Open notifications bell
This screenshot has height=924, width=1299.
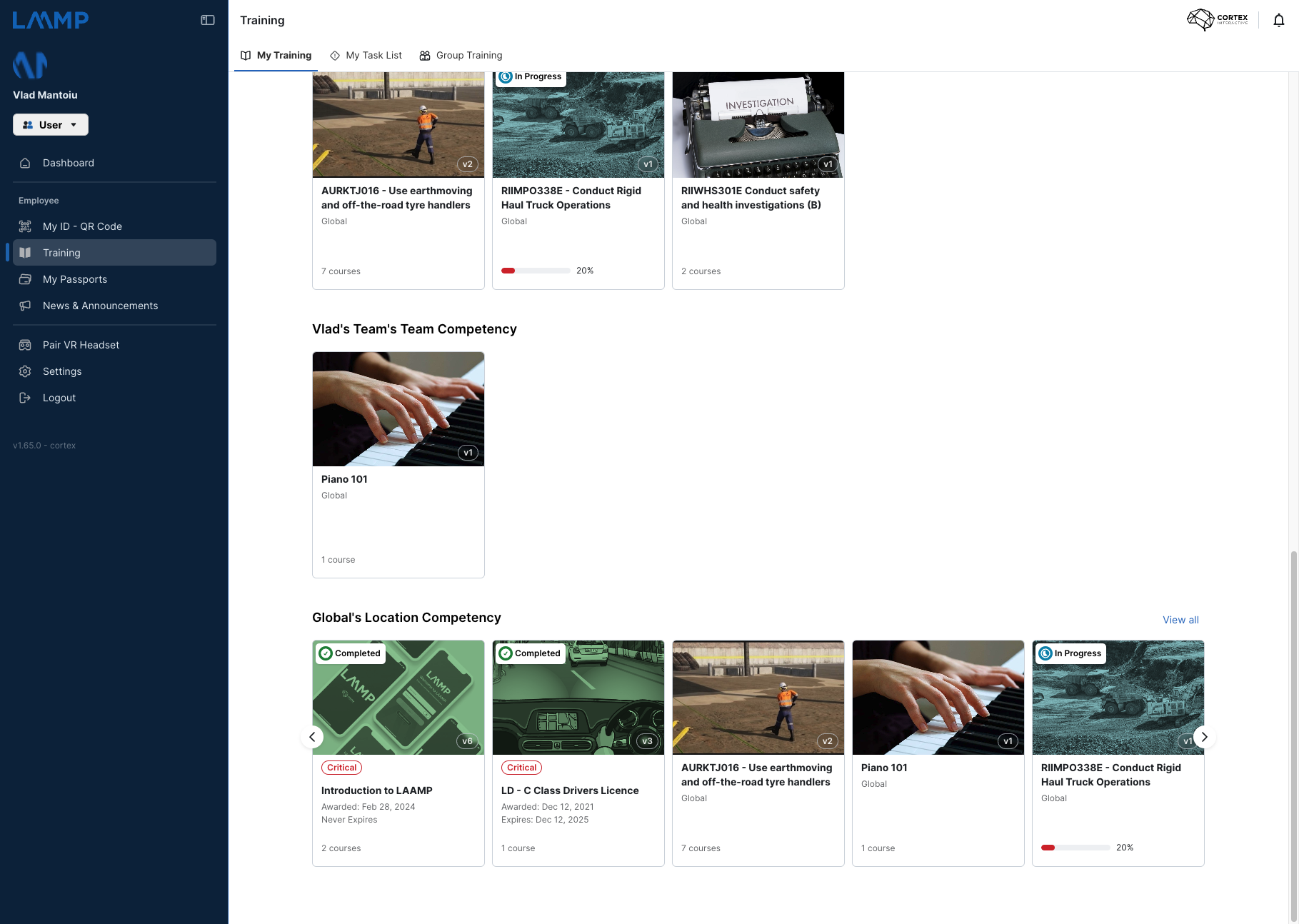(x=1279, y=20)
